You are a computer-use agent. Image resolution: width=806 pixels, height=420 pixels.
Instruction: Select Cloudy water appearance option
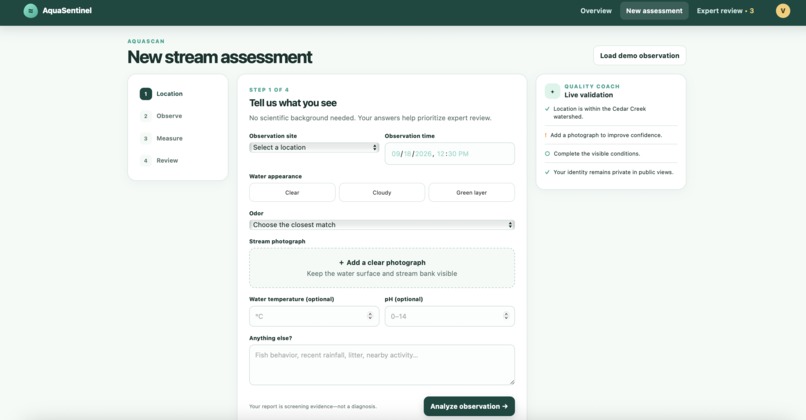(382, 192)
